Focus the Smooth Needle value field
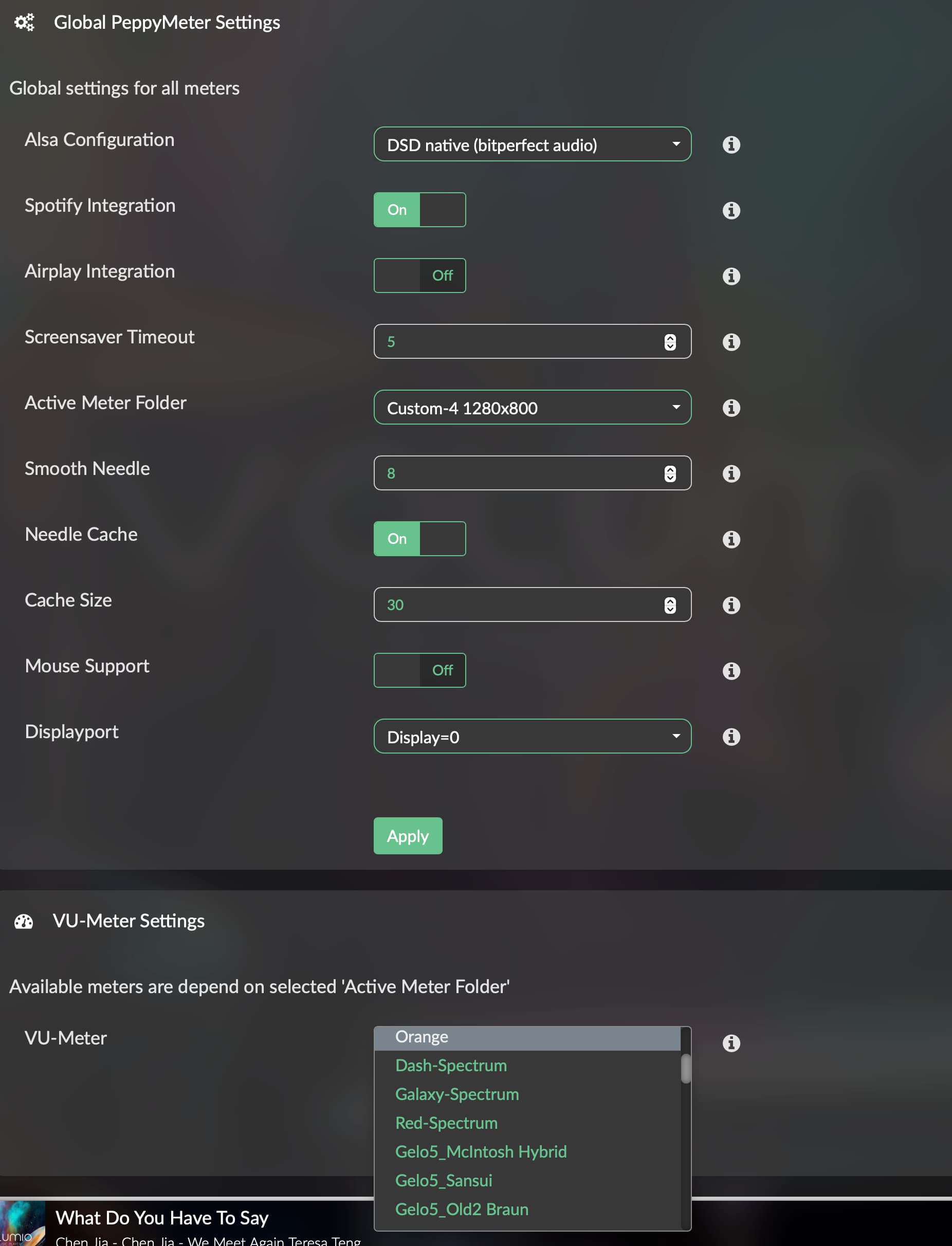The image size is (952, 1246). tap(532, 472)
